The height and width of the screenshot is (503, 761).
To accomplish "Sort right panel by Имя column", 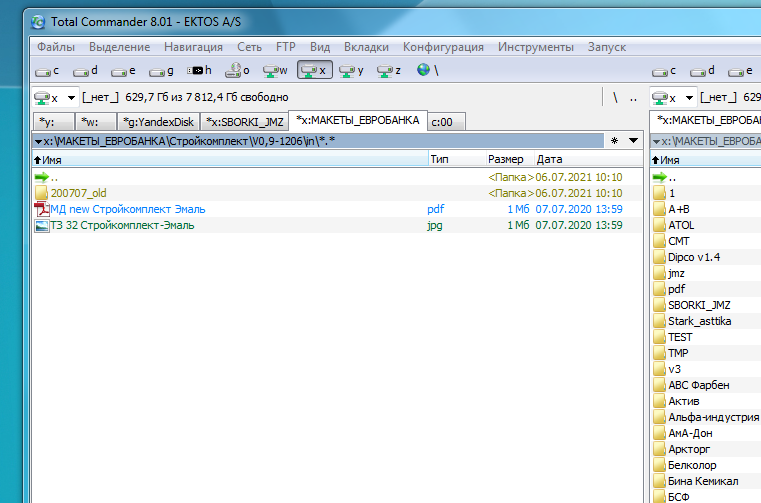I will pyautogui.click(x=705, y=159).
